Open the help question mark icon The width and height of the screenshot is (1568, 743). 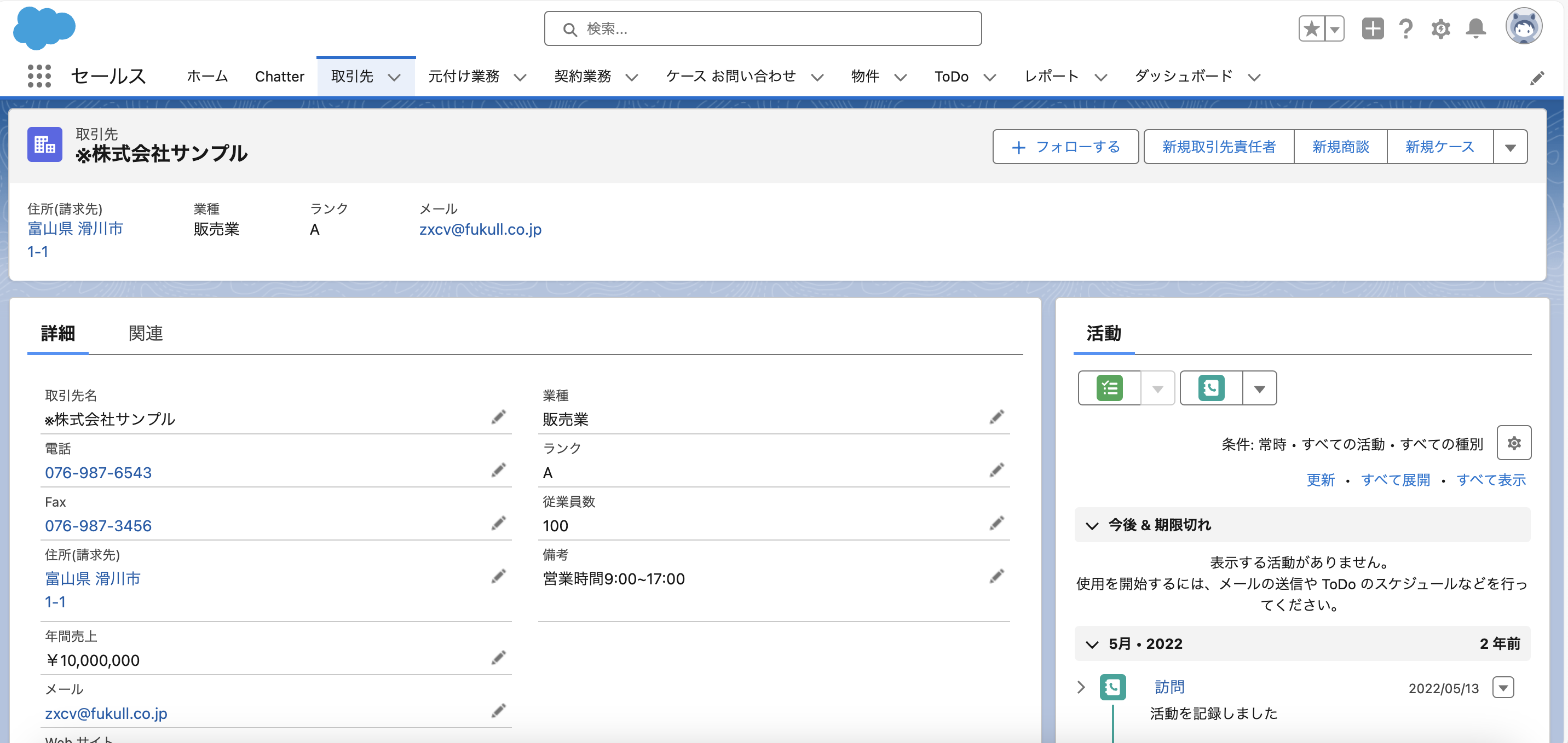point(1406,28)
